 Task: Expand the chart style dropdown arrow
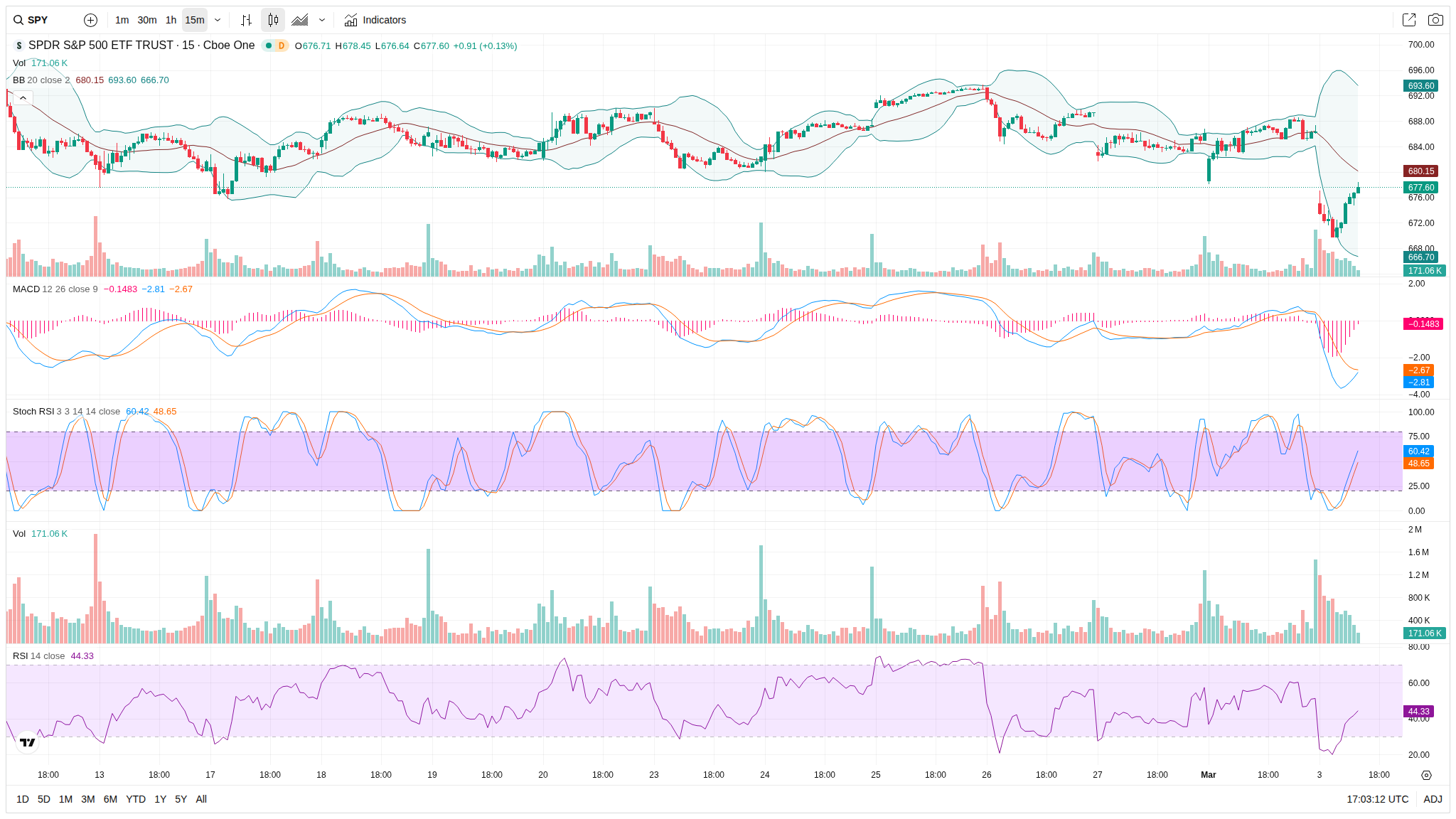[x=322, y=20]
